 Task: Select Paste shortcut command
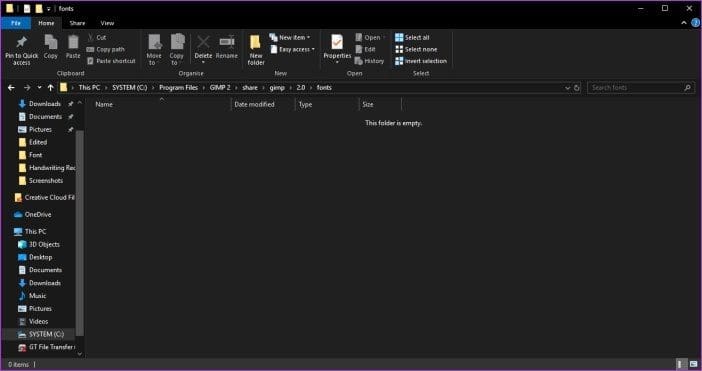pos(111,61)
